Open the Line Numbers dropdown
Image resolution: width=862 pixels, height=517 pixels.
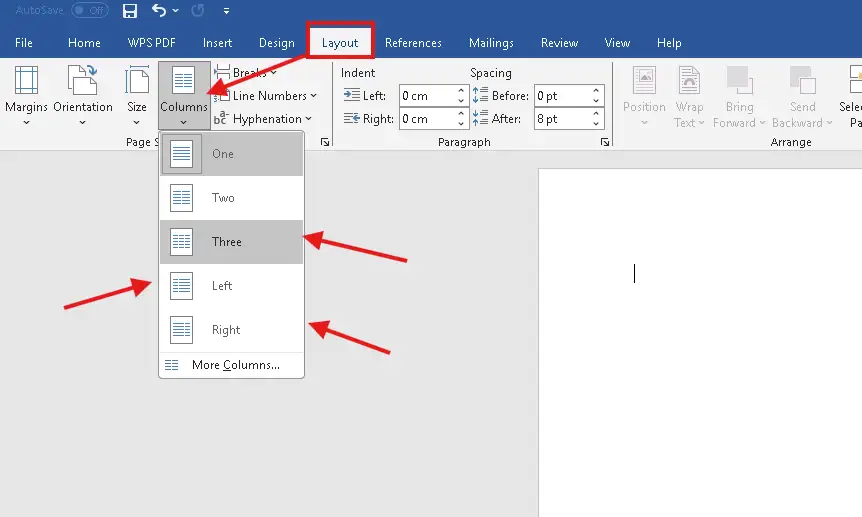266,96
